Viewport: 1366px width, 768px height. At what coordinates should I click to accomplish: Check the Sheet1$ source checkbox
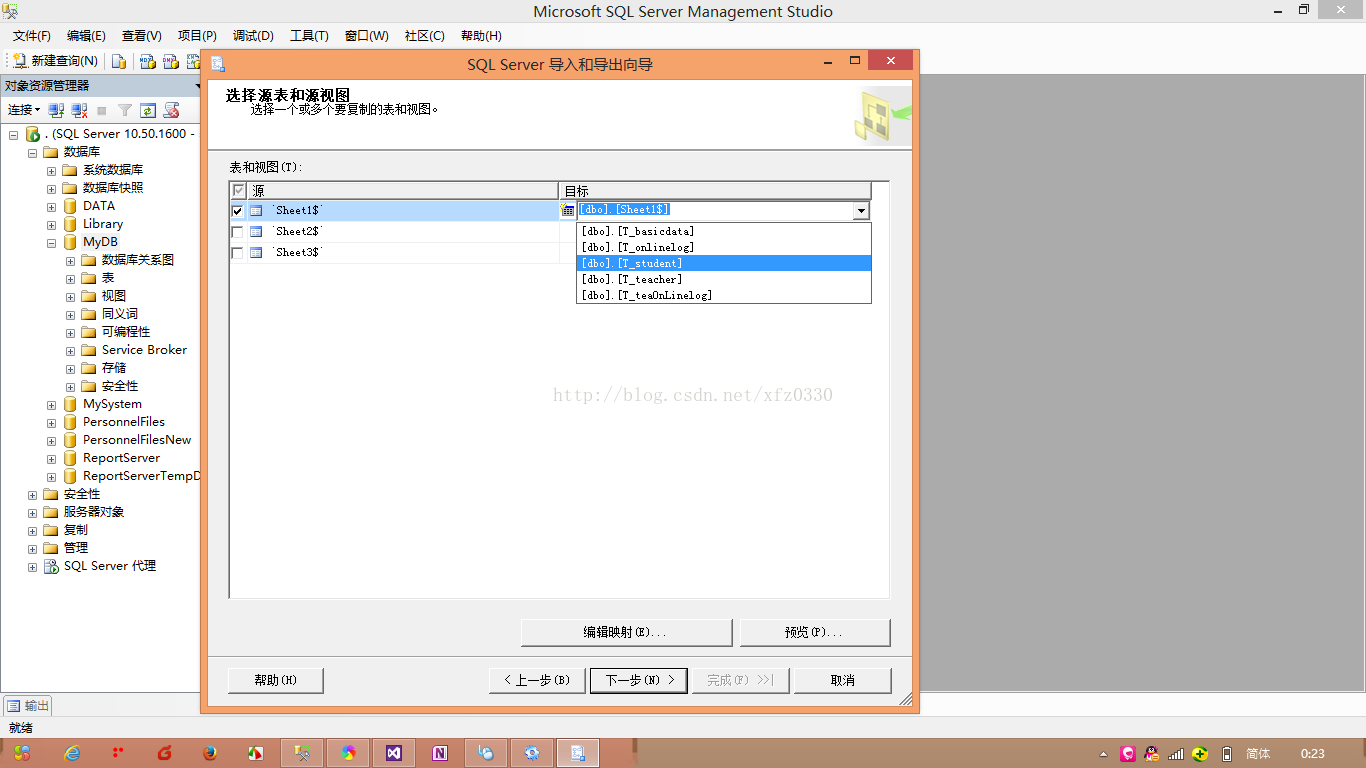(x=237, y=211)
